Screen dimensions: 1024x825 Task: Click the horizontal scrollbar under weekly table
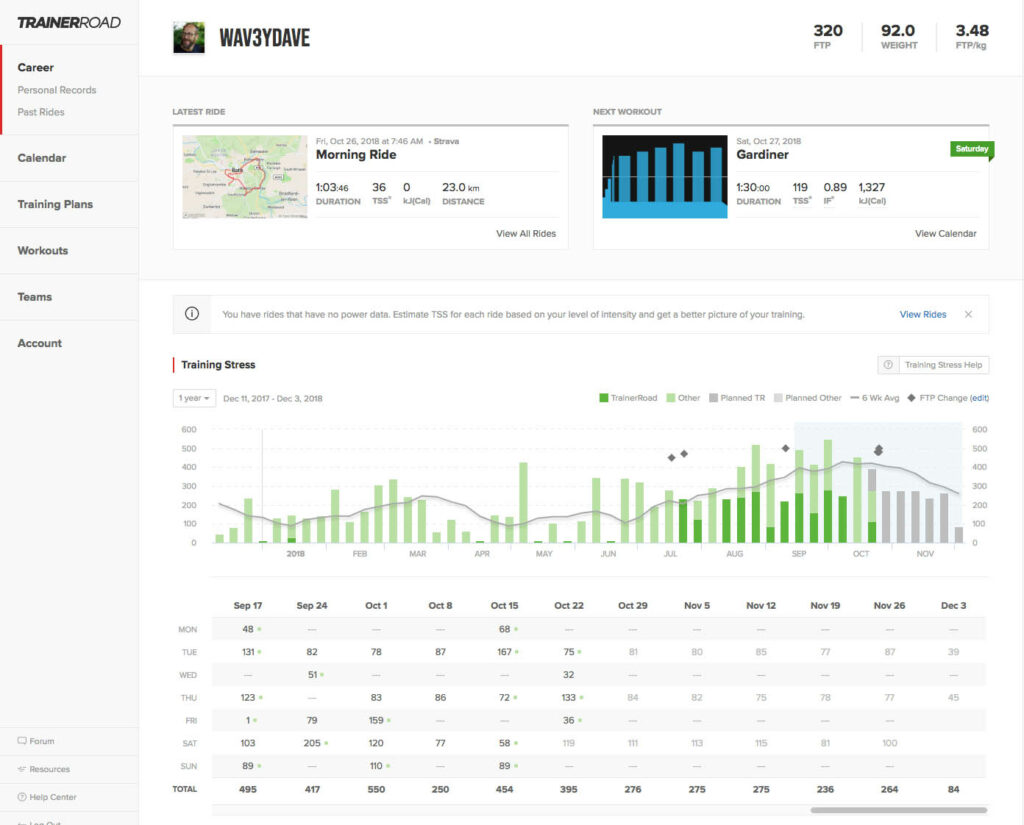(899, 810)
